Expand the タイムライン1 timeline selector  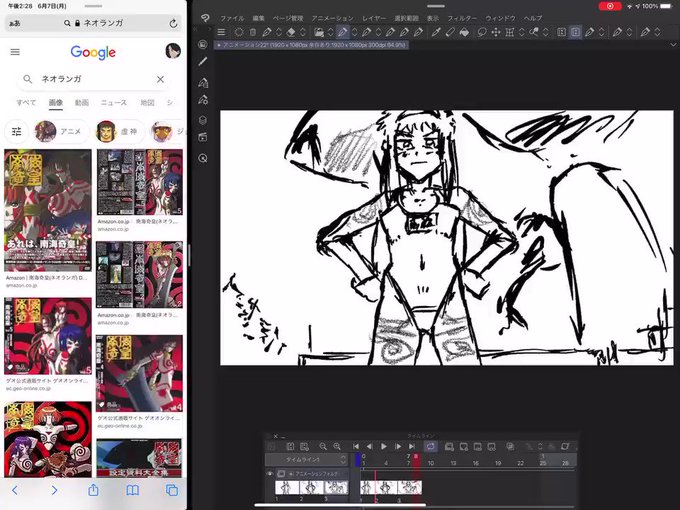[307, 459]
